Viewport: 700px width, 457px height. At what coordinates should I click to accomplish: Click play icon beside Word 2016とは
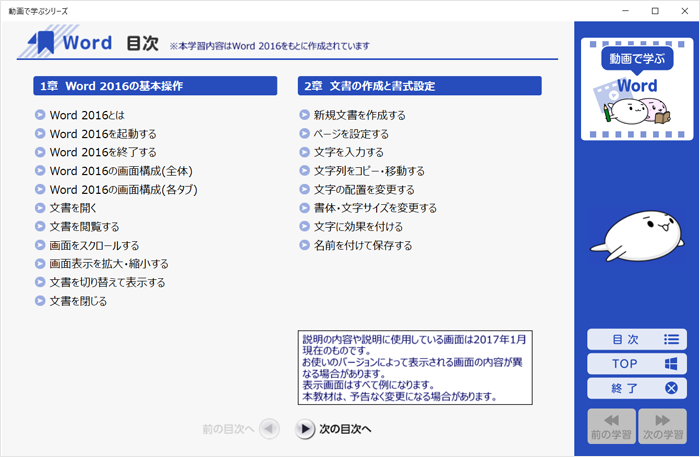point(40,115)
